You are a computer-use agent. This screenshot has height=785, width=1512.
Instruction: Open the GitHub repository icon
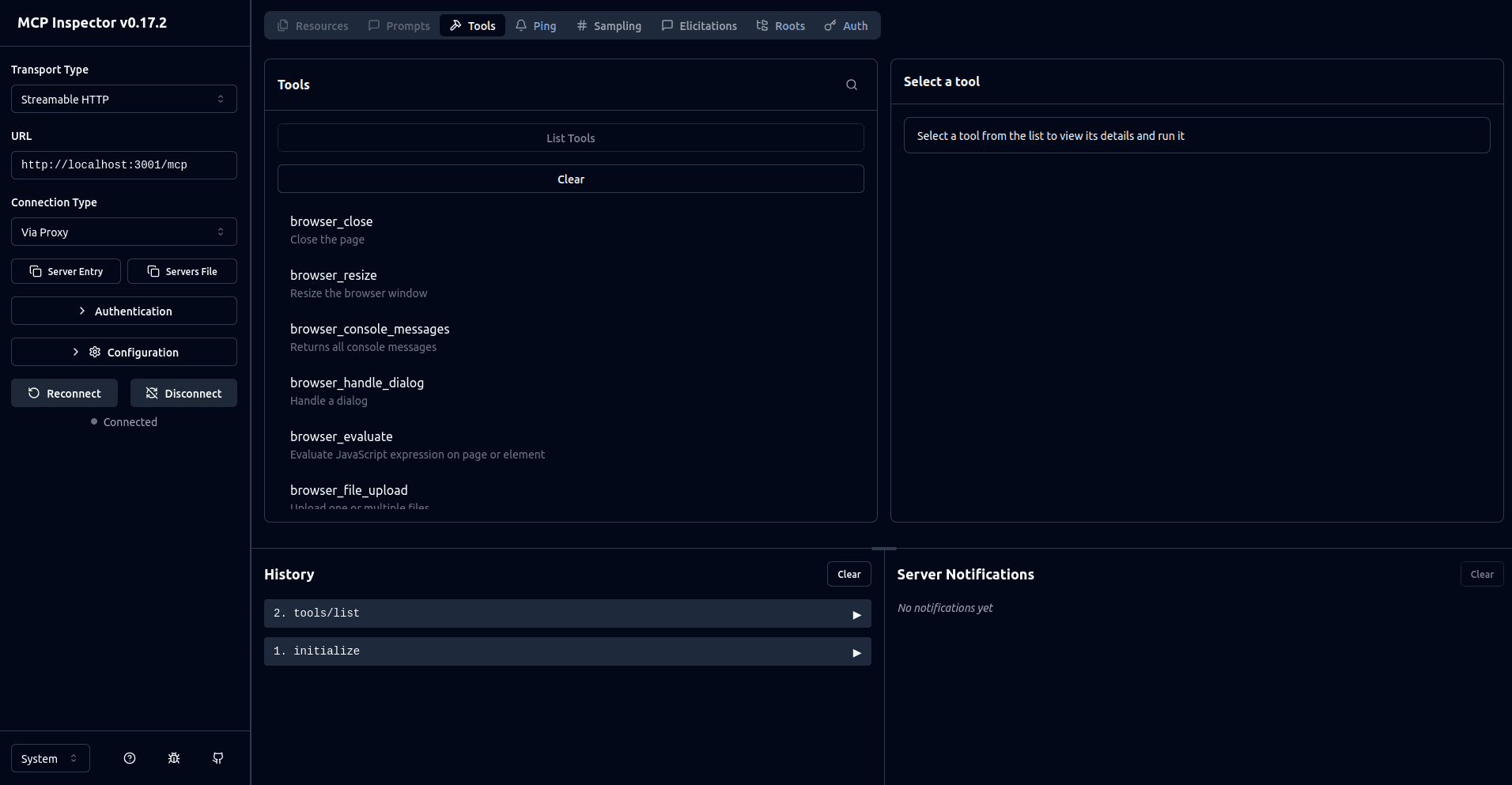tap(217, 758)
